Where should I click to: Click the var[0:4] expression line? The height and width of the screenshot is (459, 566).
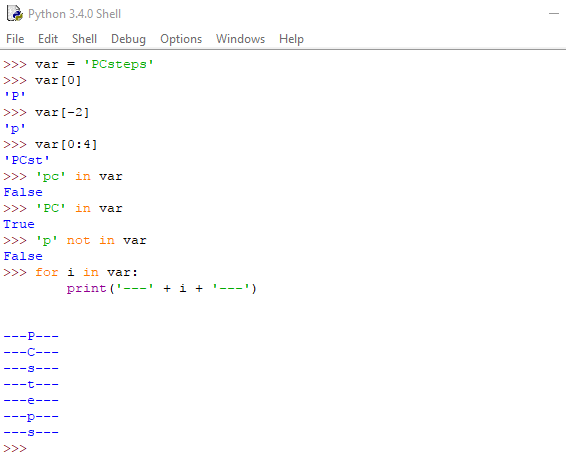[x=66, y=144]
